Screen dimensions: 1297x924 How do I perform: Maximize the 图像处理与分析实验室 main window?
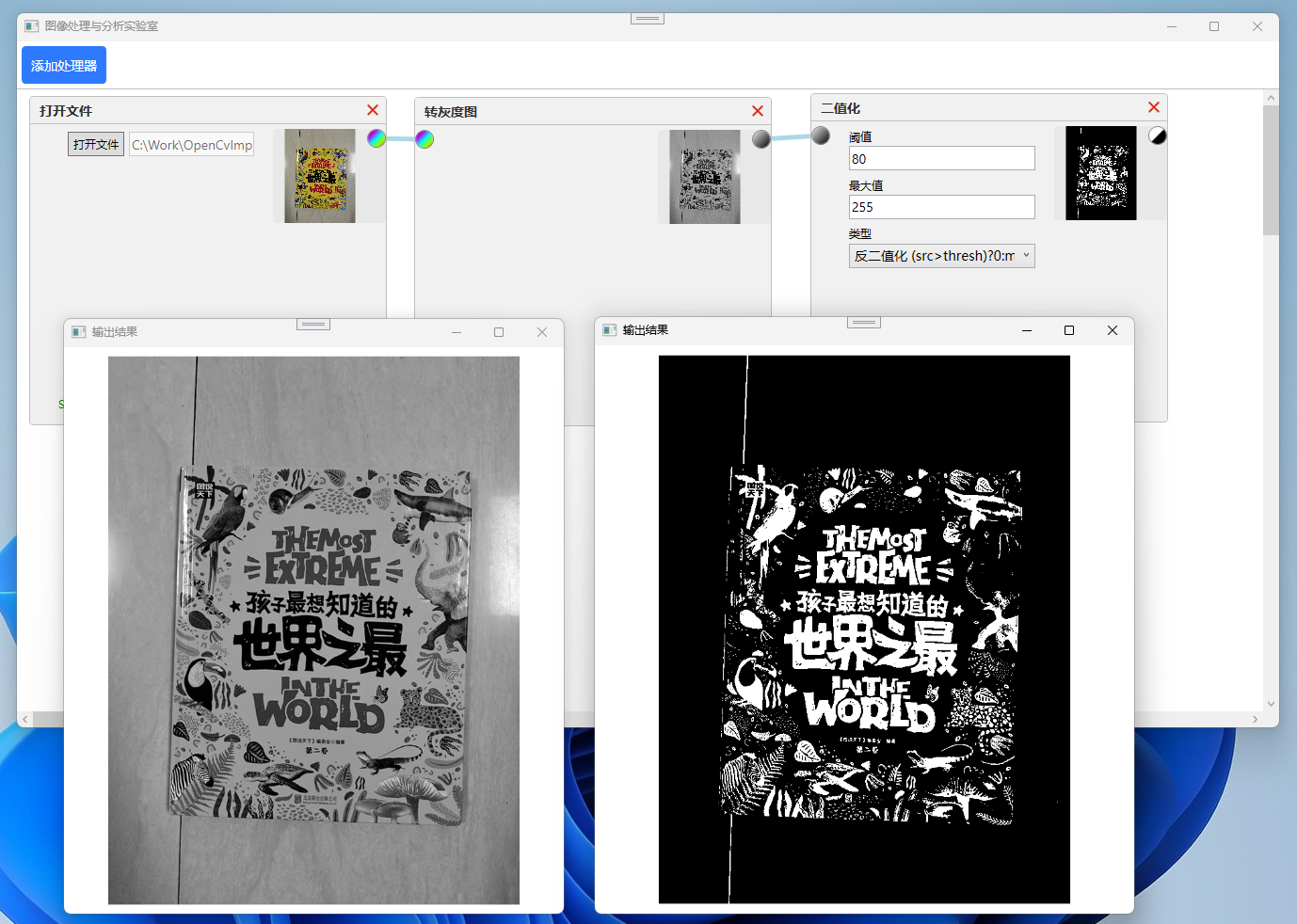1214,26
